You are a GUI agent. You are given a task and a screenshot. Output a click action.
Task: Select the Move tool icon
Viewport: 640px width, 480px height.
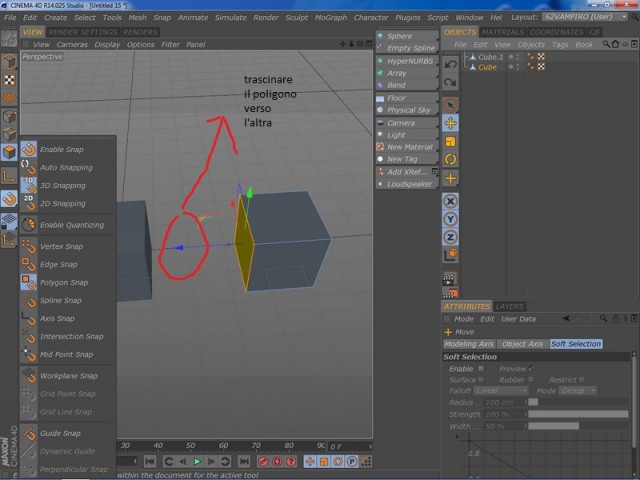pos(451,123)
